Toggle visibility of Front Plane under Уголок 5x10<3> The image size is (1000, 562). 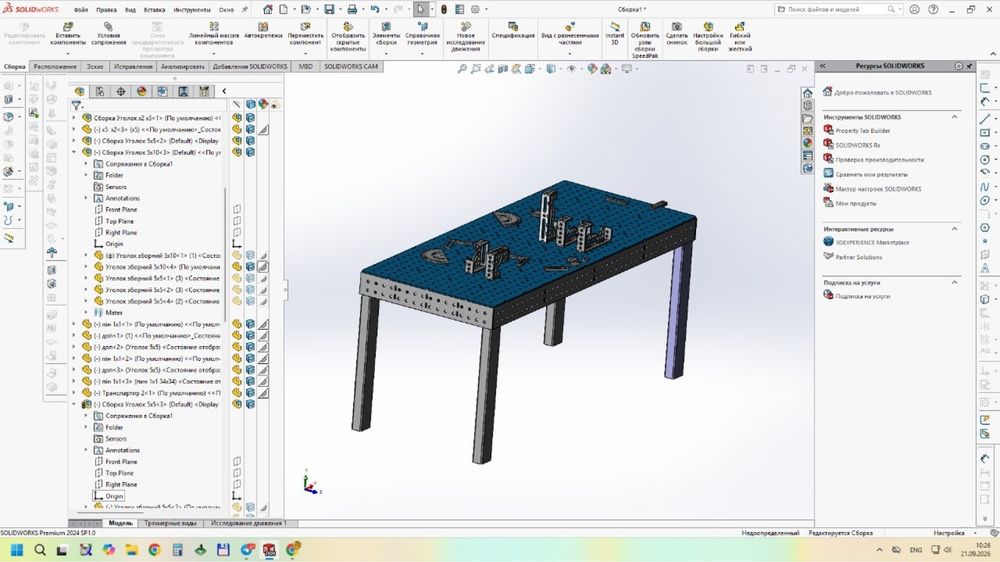pos(237,209)
